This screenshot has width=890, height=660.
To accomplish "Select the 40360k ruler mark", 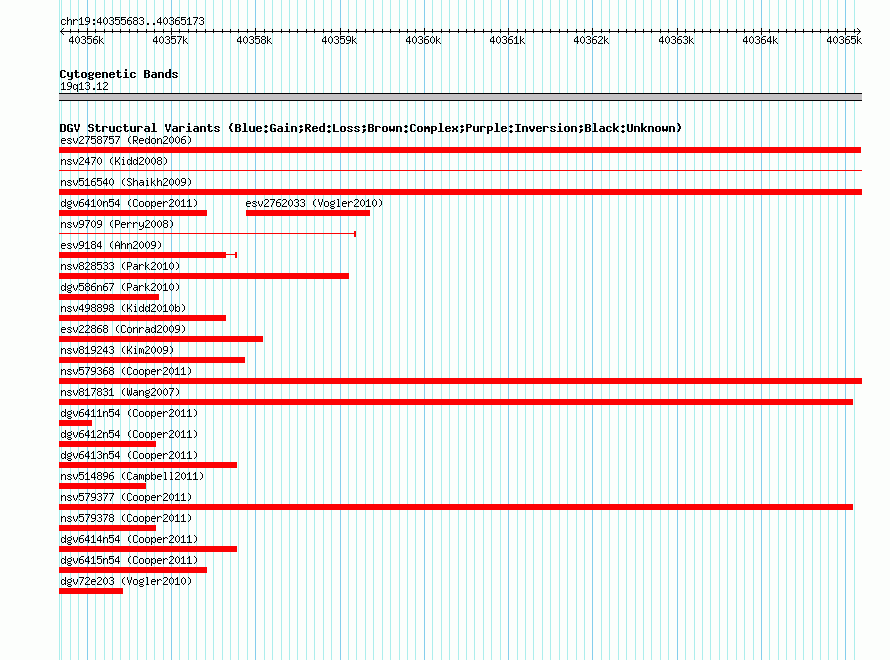I will (423, 40).
